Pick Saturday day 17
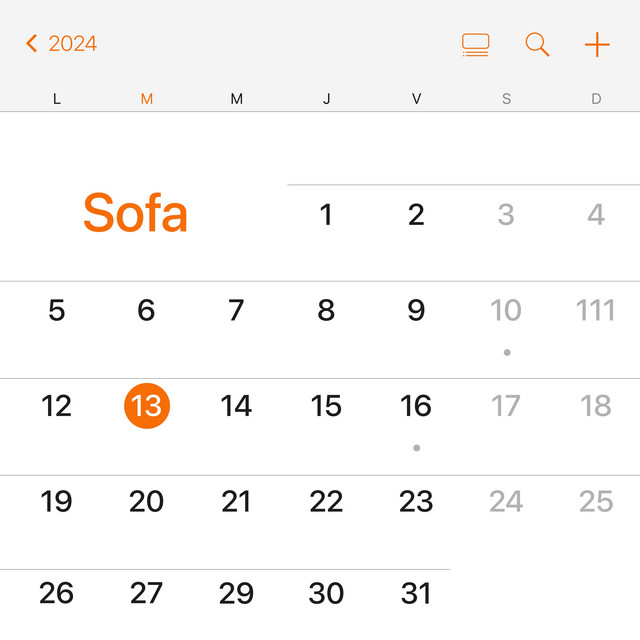The height and width of the screenshot is (640, 640). pos(506,406)
